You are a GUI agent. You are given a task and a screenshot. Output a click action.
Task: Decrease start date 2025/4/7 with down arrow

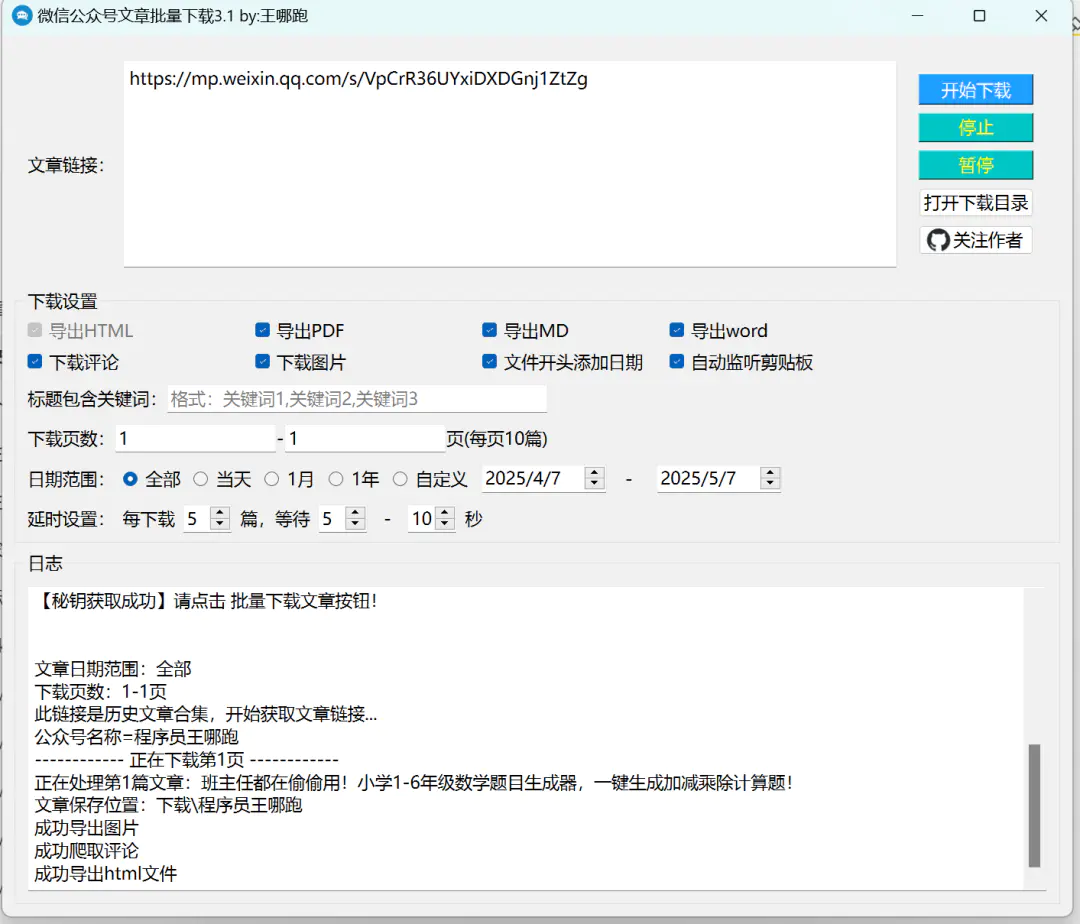point(594,484)
